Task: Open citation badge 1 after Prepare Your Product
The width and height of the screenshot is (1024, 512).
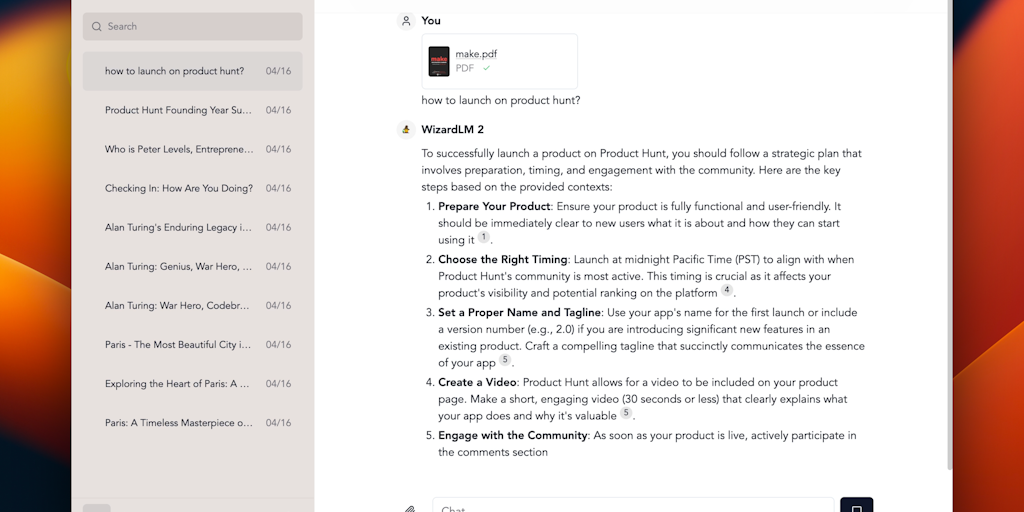Action: click(484, 238)
